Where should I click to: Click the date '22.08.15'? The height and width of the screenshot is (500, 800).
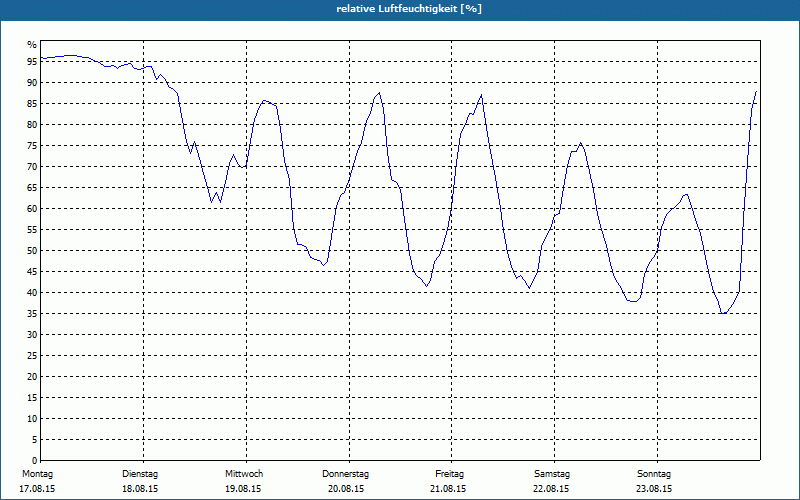(x=551, y=489)
